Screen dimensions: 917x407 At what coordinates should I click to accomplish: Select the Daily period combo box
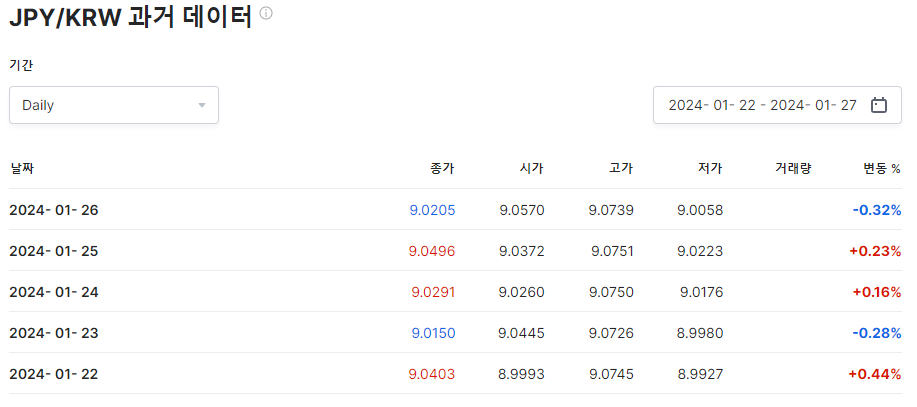click(114, 105)
